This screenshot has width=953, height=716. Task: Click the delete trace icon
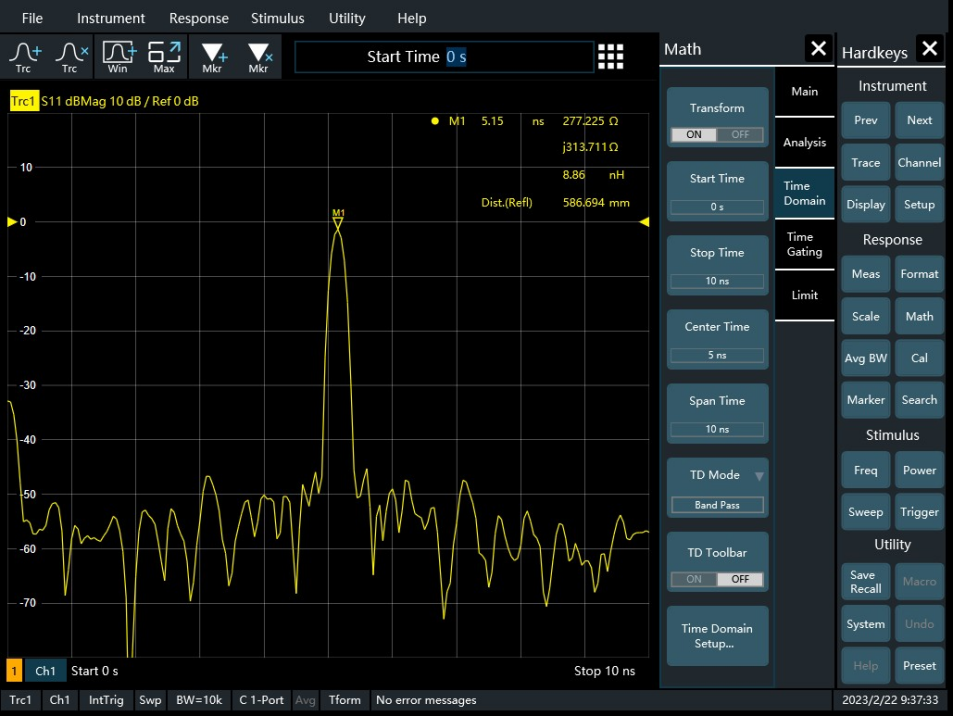coord(71,57)
